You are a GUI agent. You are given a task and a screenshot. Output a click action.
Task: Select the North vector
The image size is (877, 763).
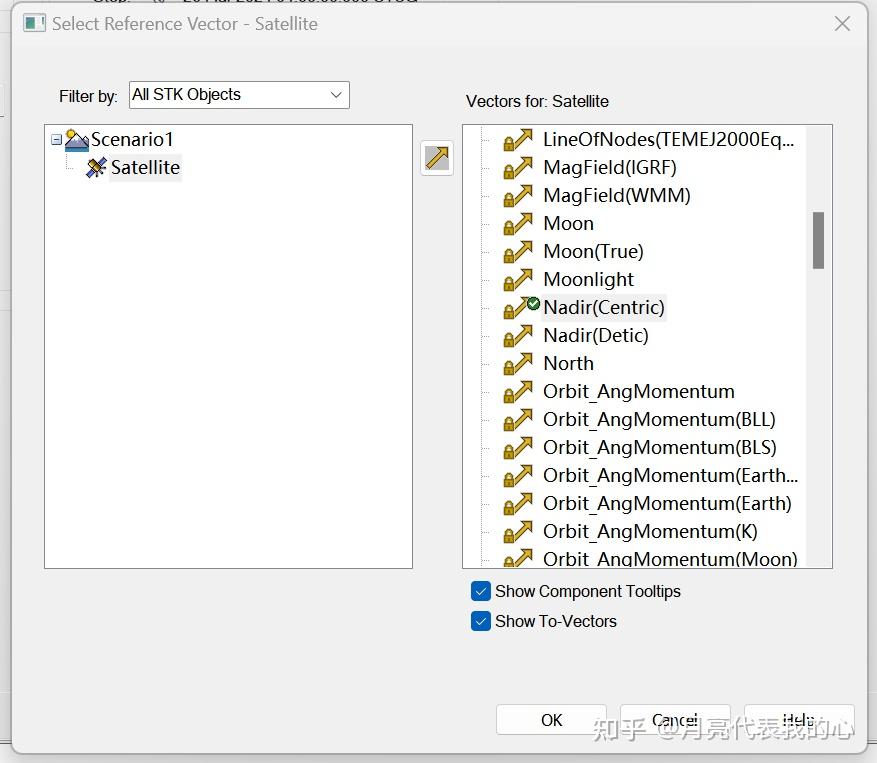(x=568, y=364)
